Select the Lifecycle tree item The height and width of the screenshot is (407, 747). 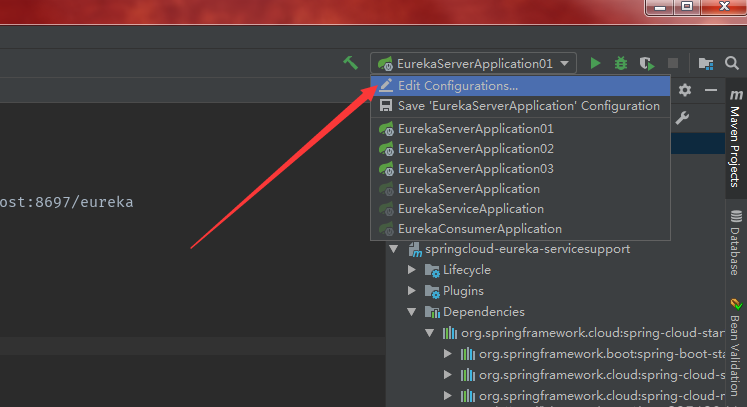coord(466,270)
